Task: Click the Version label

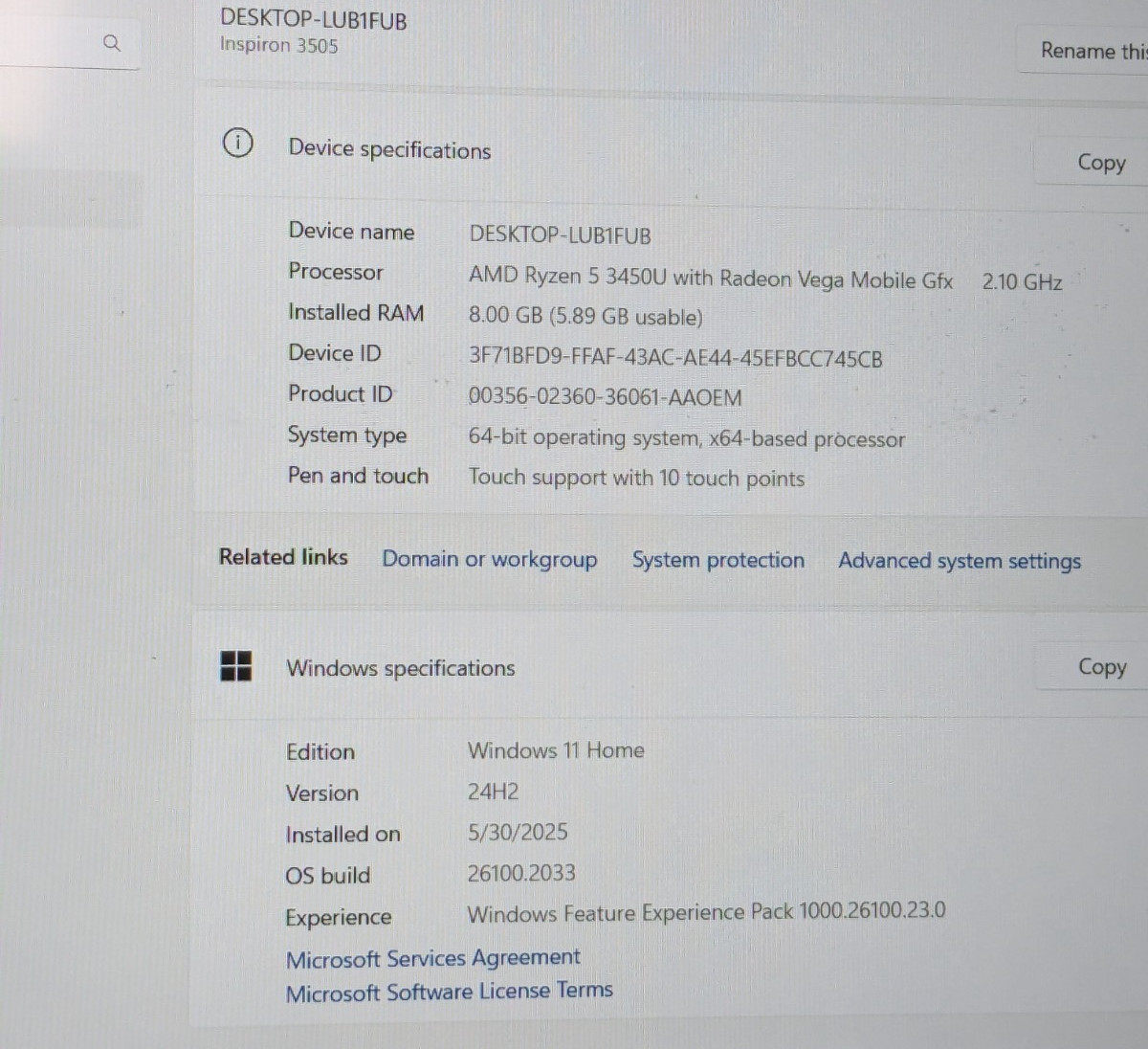Action: click(x=322, y=793)
